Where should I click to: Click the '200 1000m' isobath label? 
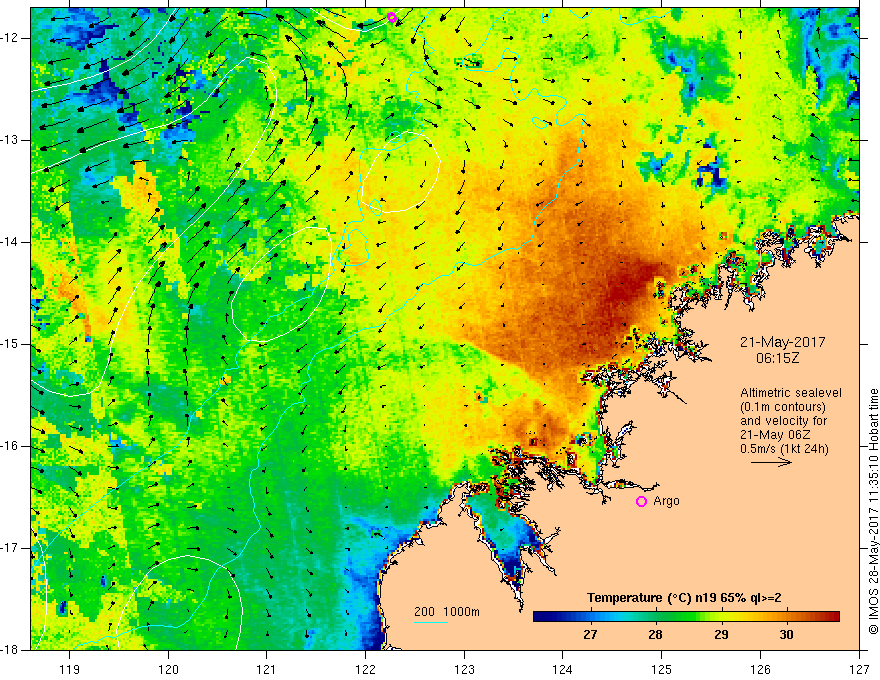(x=447, y=612)
